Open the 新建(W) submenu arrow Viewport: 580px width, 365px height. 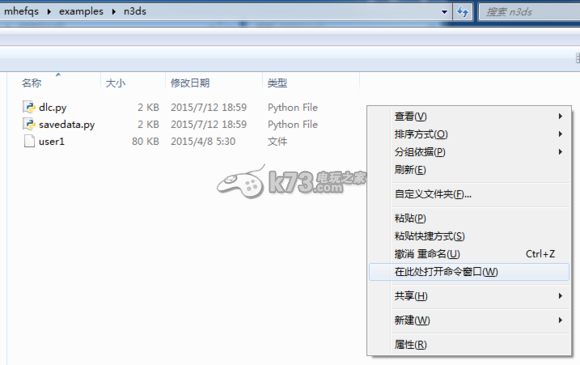tap(560, 320)
